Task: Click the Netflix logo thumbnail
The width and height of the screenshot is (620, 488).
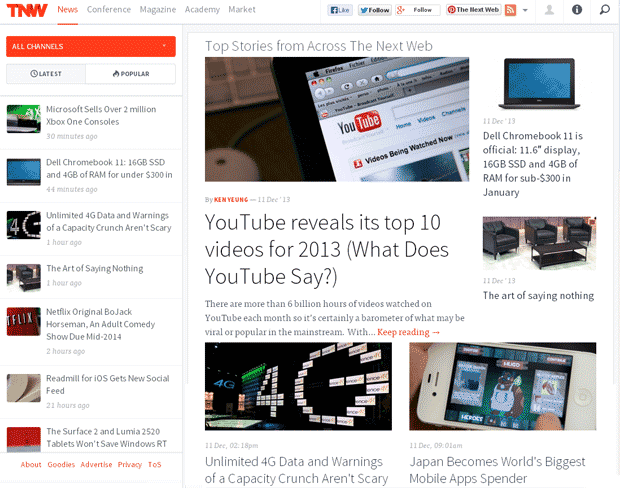Action: [x=24, y=322]
